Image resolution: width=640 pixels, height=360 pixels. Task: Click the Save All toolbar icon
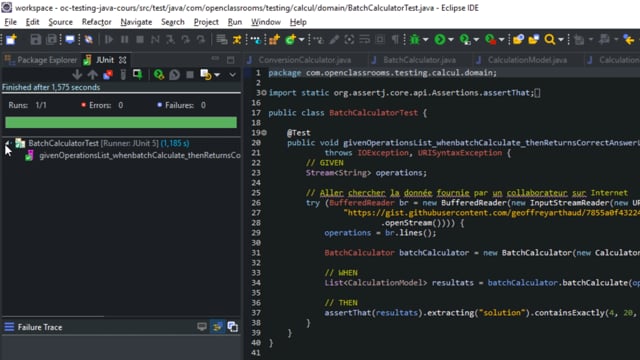pyautogui.click(x=51, y=40)
